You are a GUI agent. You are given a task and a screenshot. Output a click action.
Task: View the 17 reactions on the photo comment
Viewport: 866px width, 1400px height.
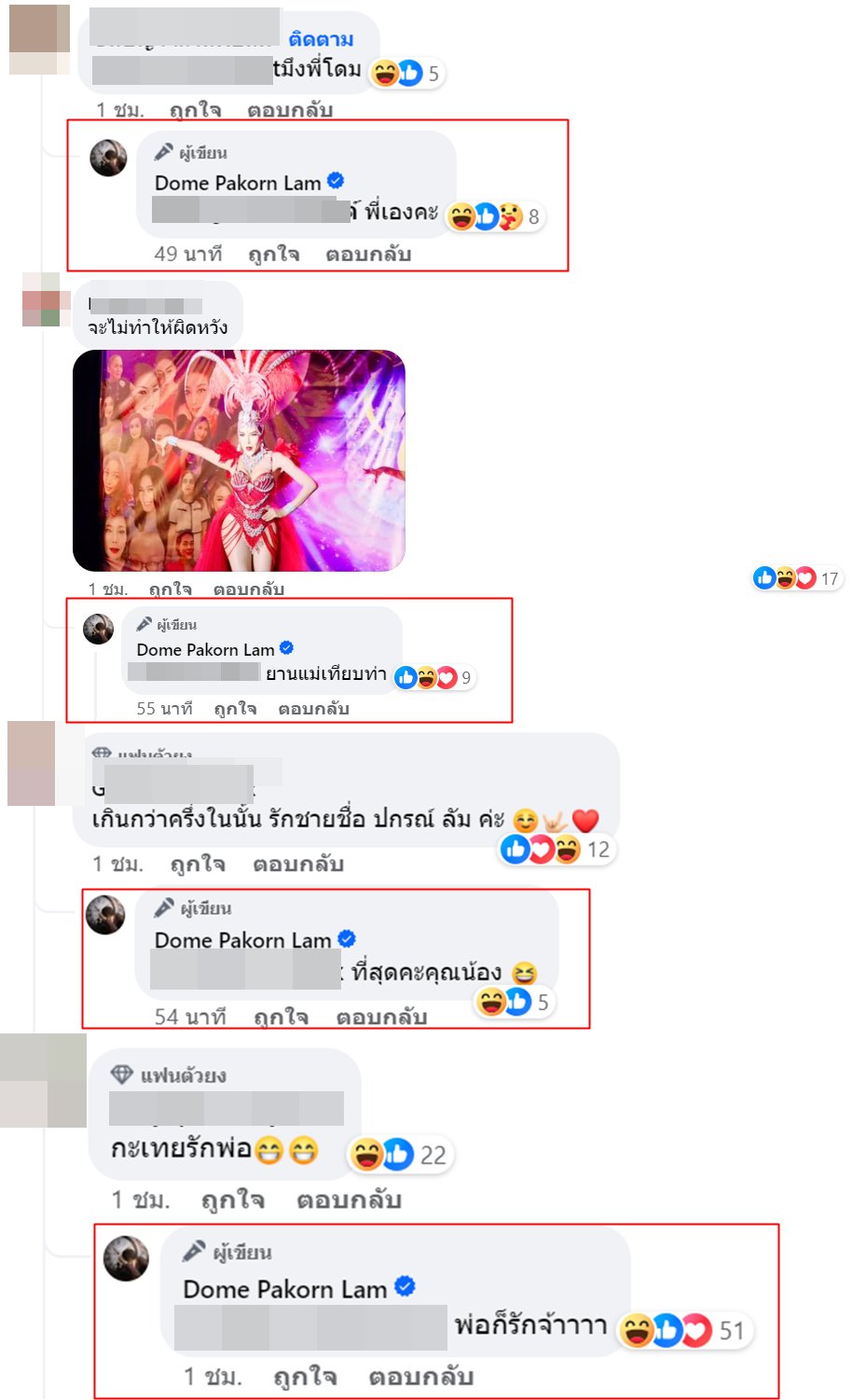(796, 578)
